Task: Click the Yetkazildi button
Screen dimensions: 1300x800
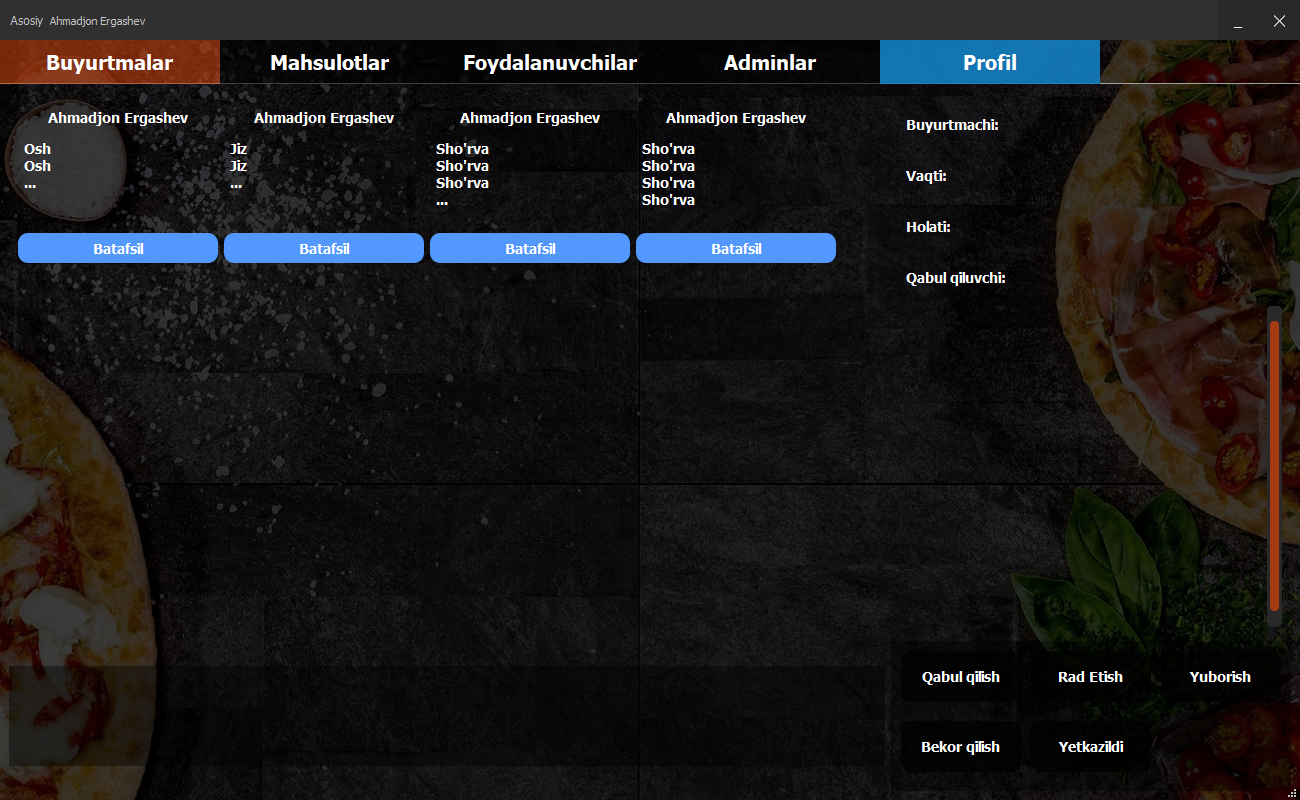Action: point(1090,746)
